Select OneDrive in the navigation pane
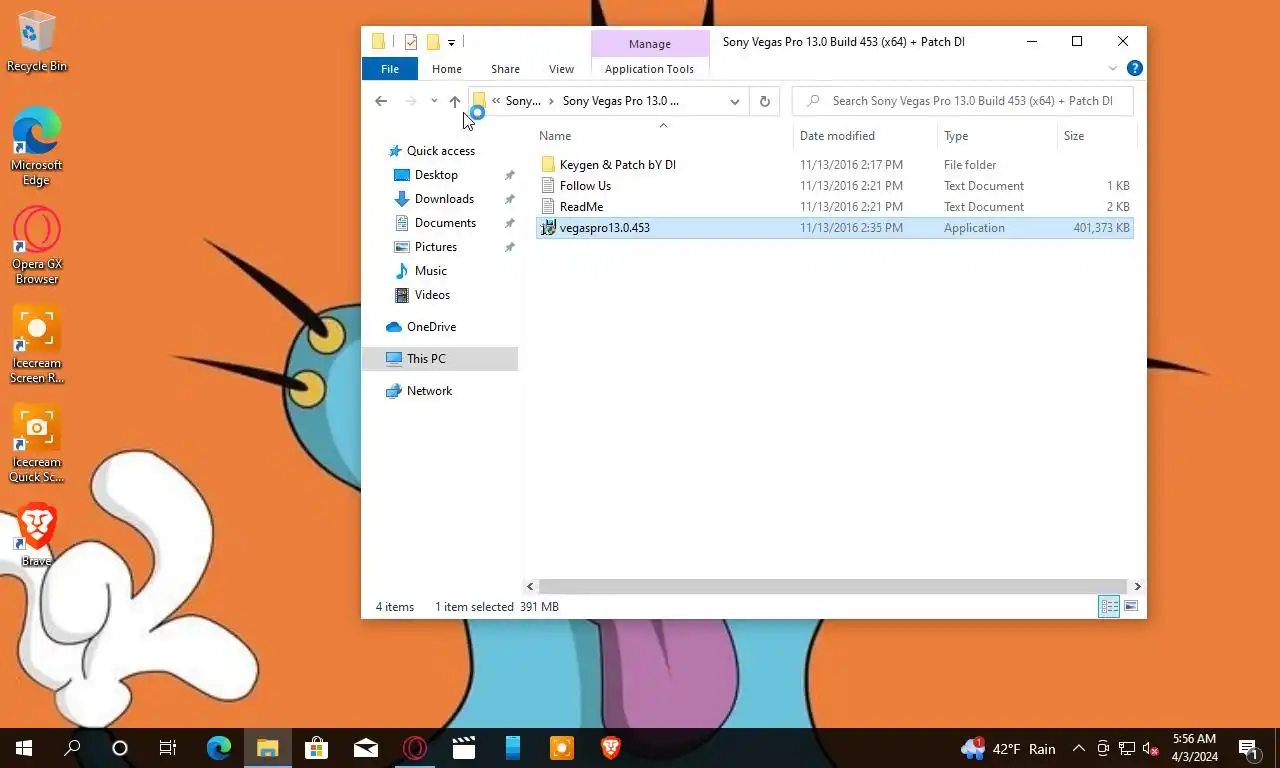 [431, 327]
